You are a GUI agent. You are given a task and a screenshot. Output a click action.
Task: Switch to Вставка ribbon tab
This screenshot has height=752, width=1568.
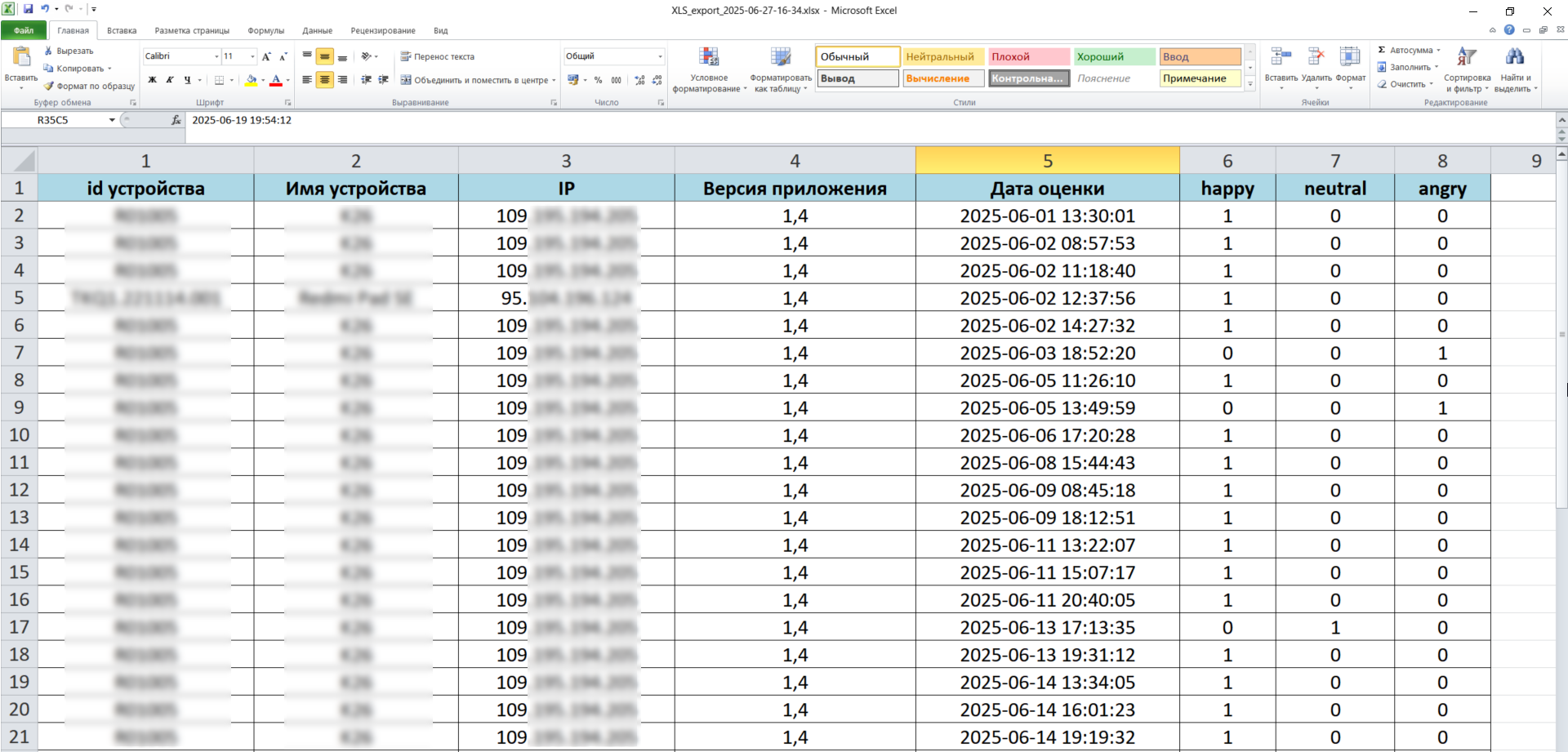(122, 30)
